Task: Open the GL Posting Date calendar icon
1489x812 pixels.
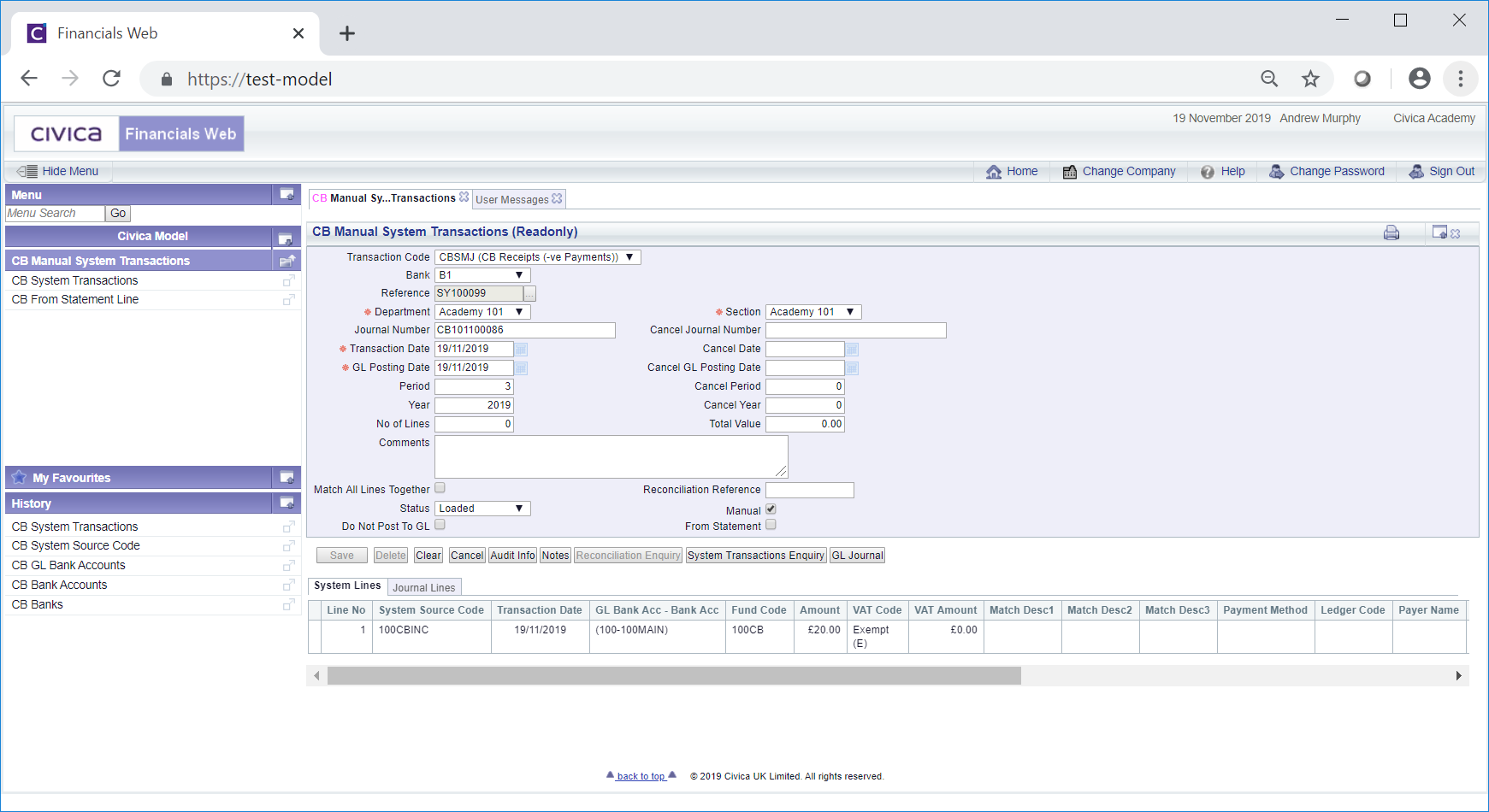Action: (x=522, y=368)
